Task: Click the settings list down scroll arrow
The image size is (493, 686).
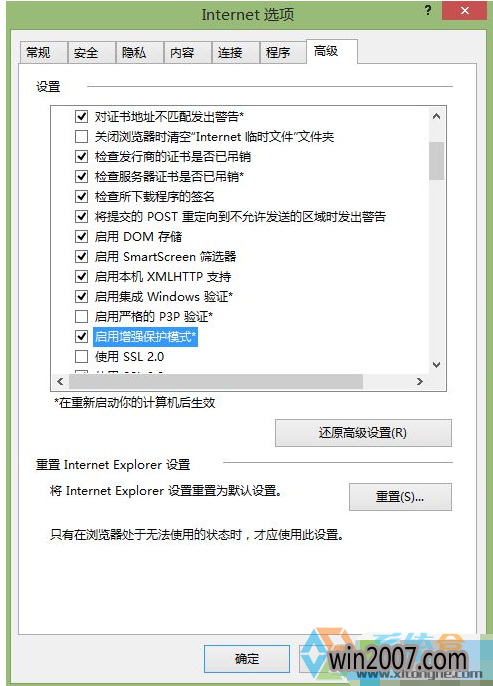Action: (x=436, y=364)
